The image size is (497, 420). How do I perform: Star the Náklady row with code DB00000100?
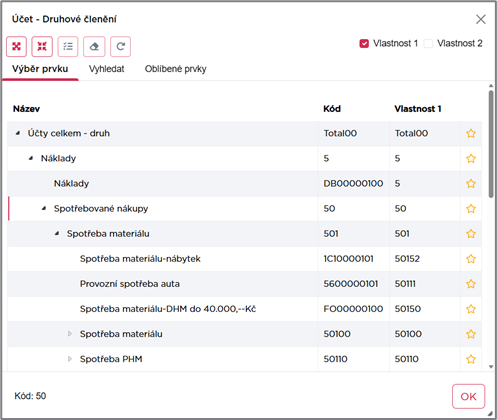pyautogui.click(x=471, y=184)
